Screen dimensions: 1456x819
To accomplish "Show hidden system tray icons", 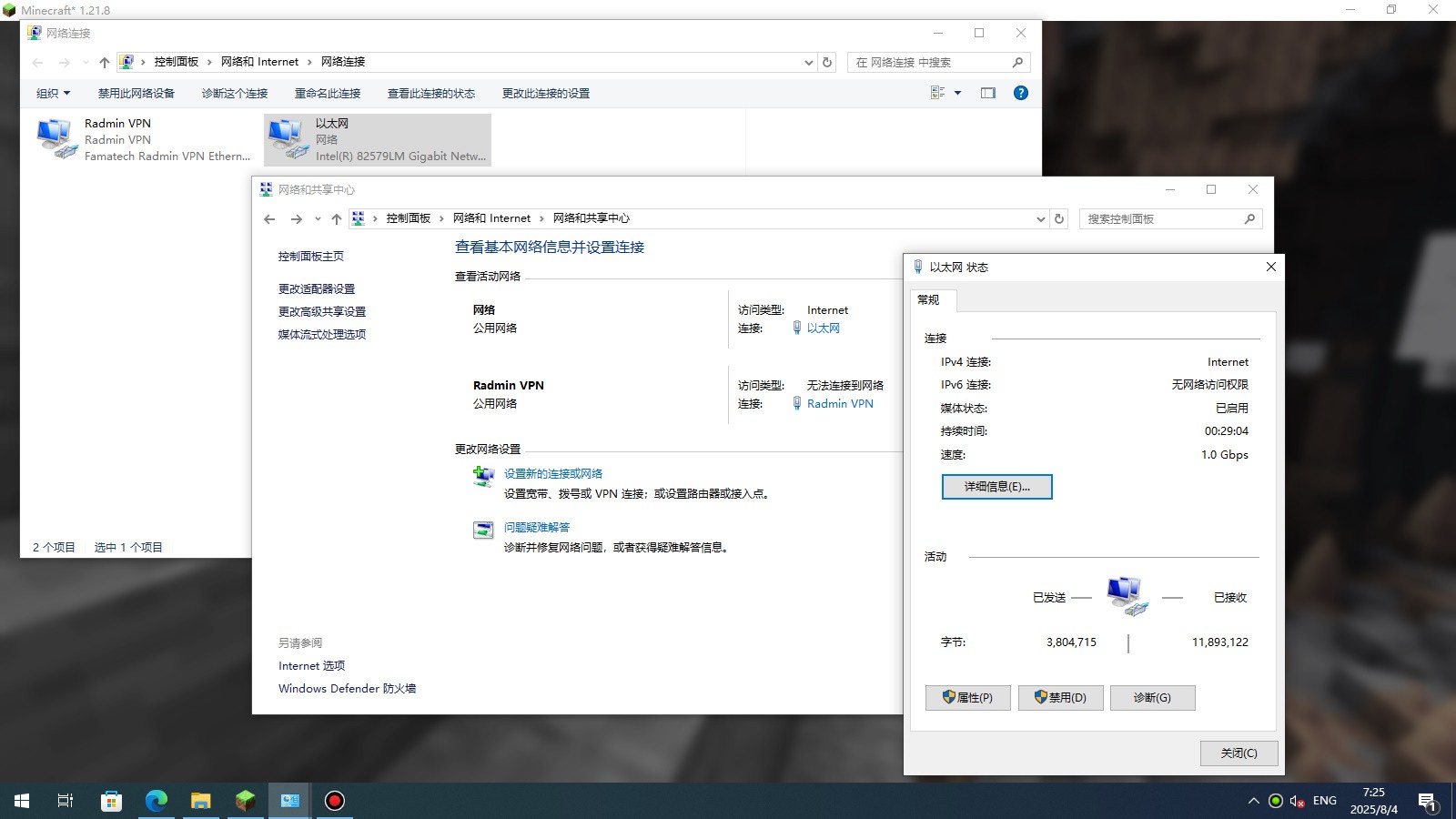I will (x=1253, y=801).
